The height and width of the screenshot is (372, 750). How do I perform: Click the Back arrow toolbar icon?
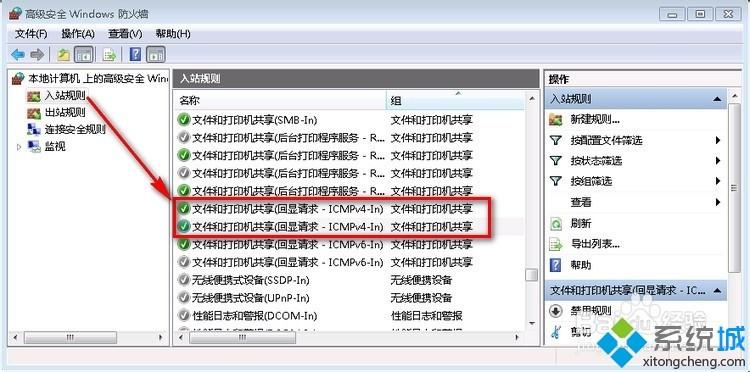[x=18, y=55]
